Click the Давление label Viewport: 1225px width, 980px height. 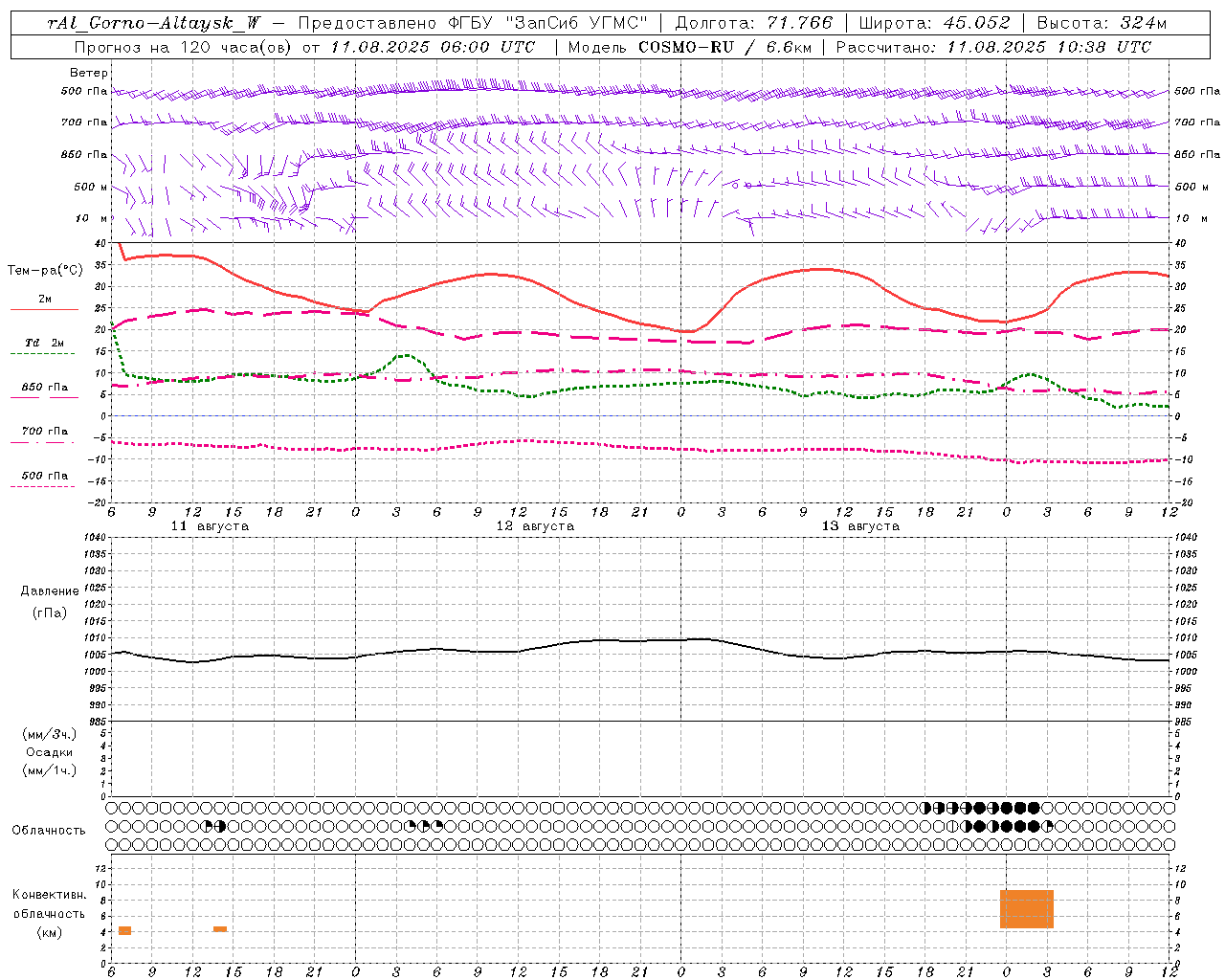[x=50, y=591]
